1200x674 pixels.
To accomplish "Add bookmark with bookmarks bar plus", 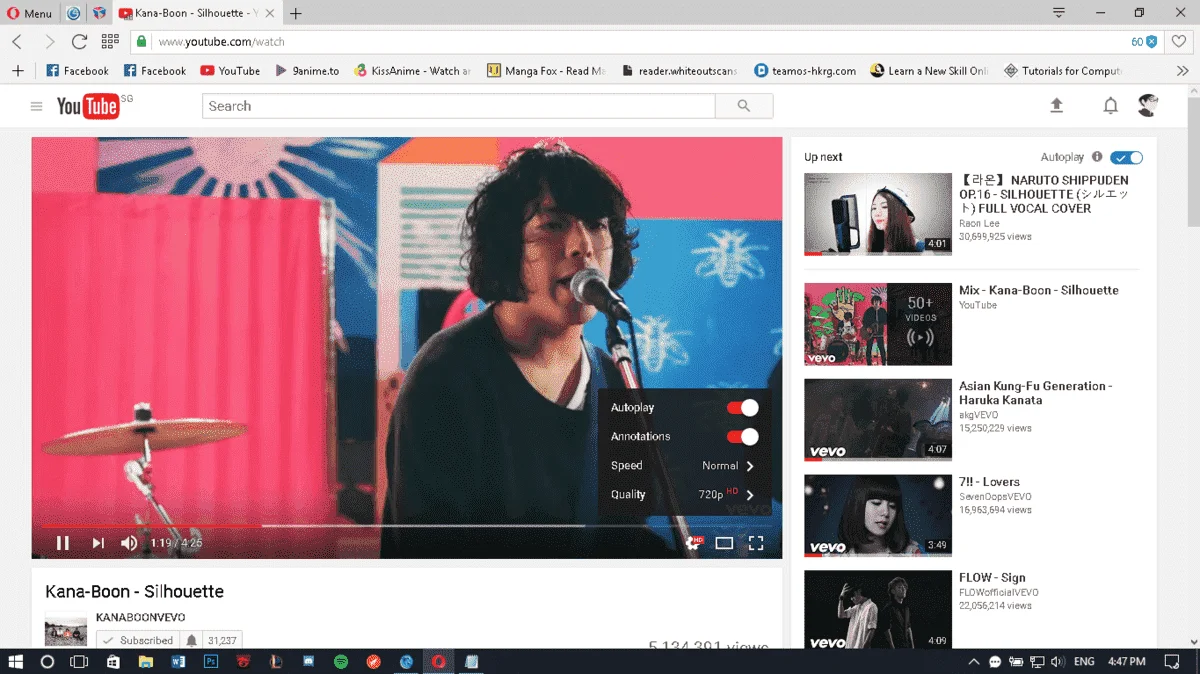I will pyautogui.click(x=17, y=71).
